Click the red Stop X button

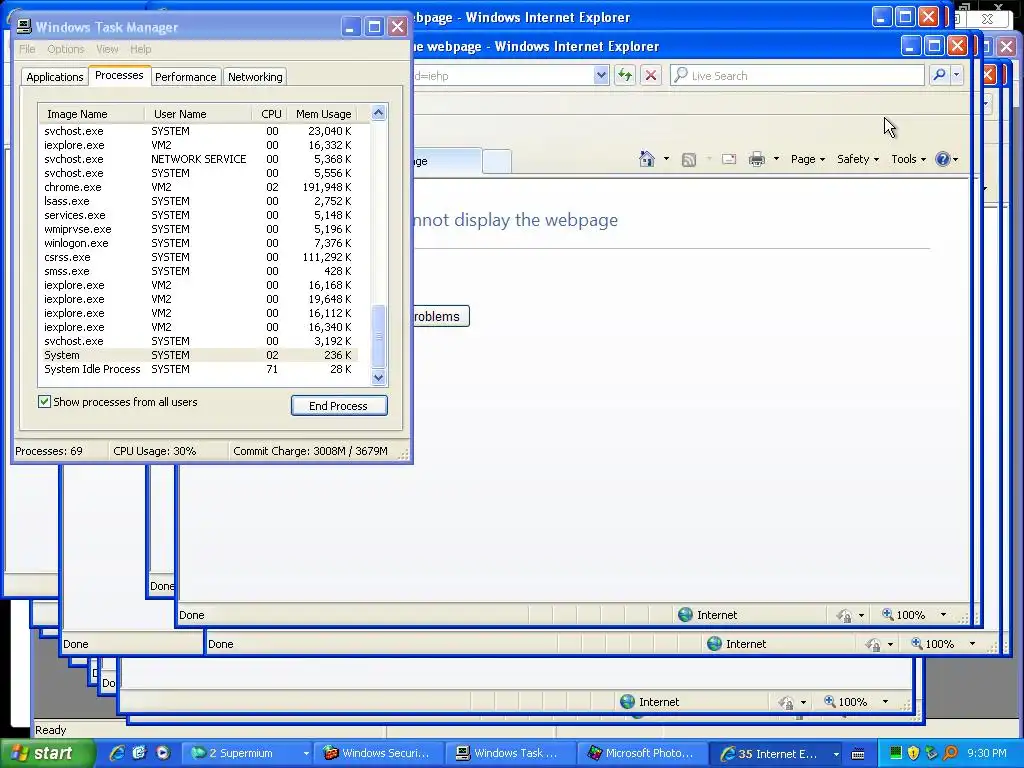pyautogui.click(x=650, y=75)
